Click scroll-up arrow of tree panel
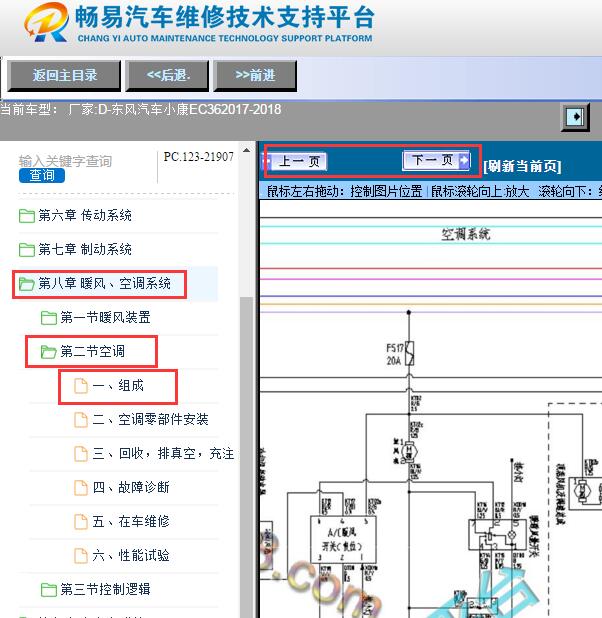Viewport: 602px width, 618px height. (x=246, y=150)
